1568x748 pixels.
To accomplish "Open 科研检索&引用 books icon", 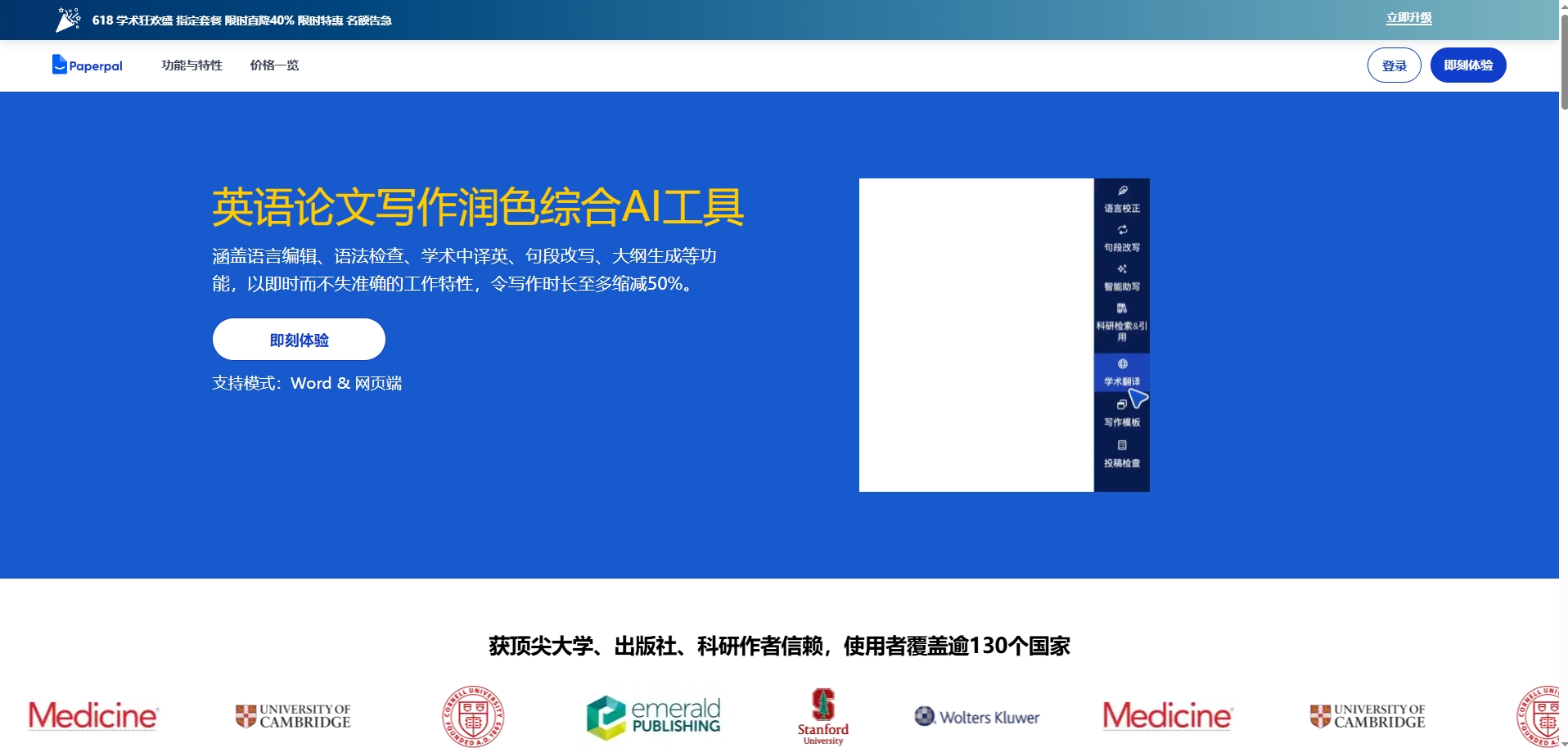I will pos(1122,309).
